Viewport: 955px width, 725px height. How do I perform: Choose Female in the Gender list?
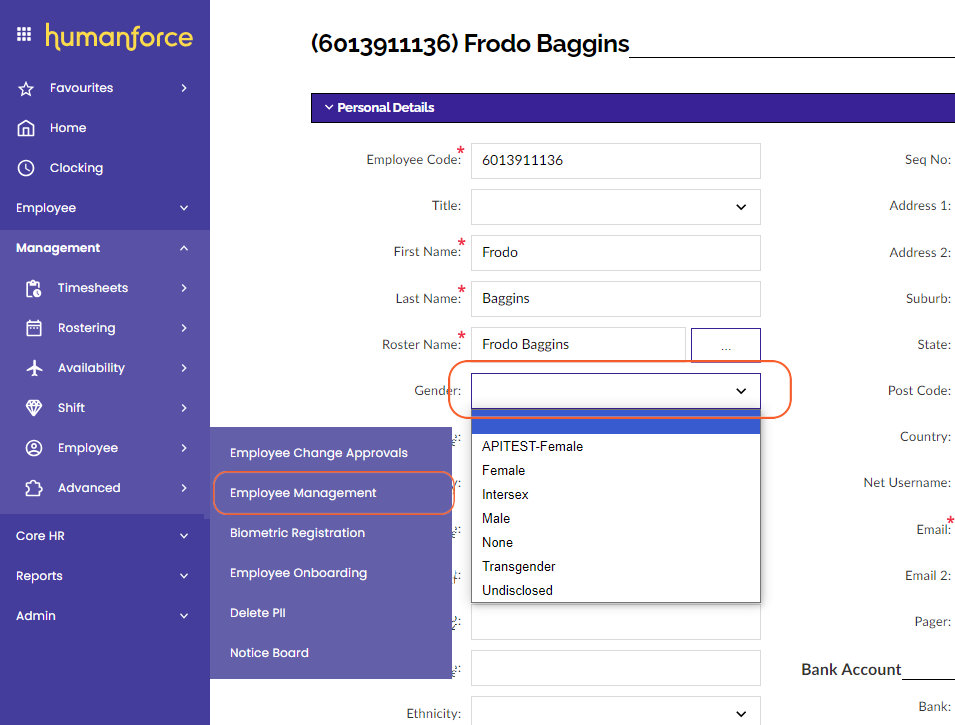pos(504,470)
